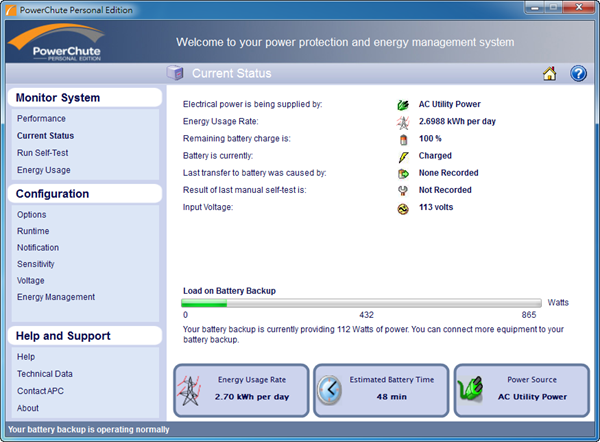Open the Performance page
Viewport: 600px width, 442px height.
coord(41,119)
